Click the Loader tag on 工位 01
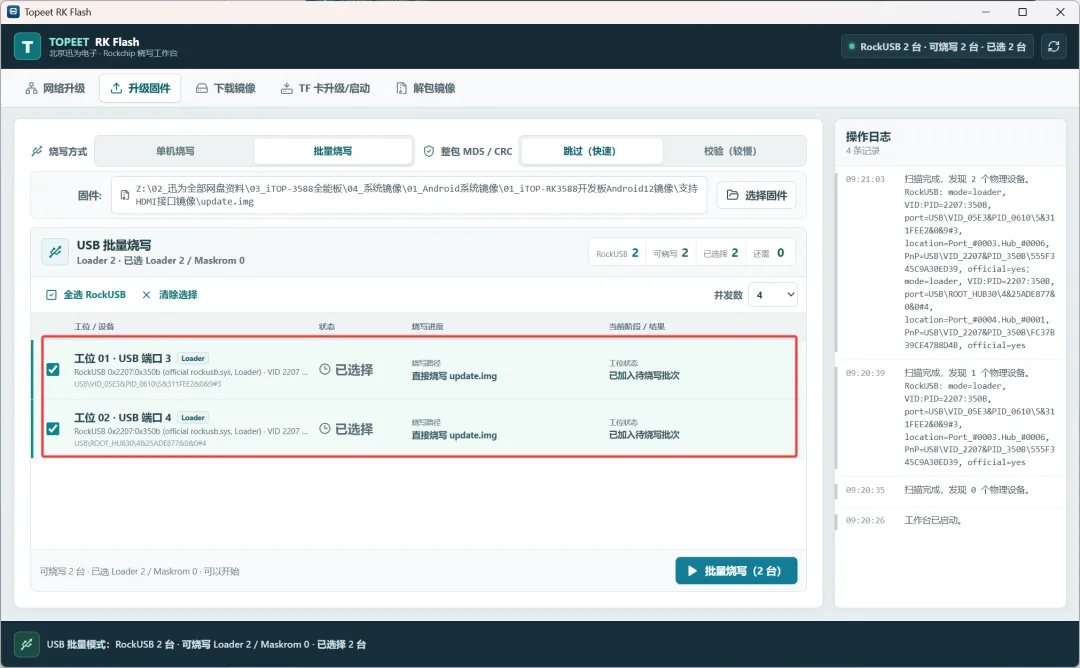This screenshot has height=668, width=1080. click(193, 358)
